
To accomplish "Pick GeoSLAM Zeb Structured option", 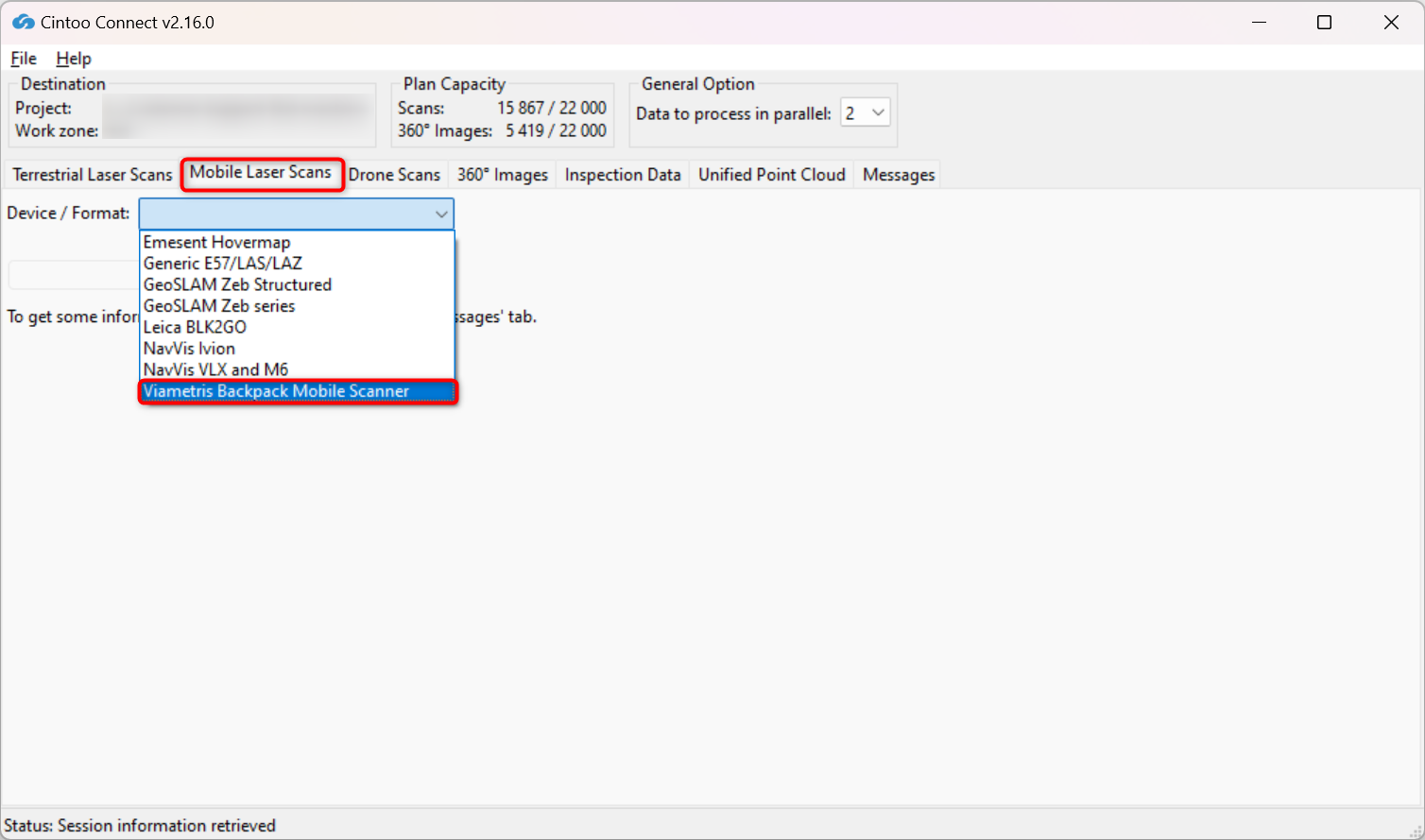I will point(297,284).
